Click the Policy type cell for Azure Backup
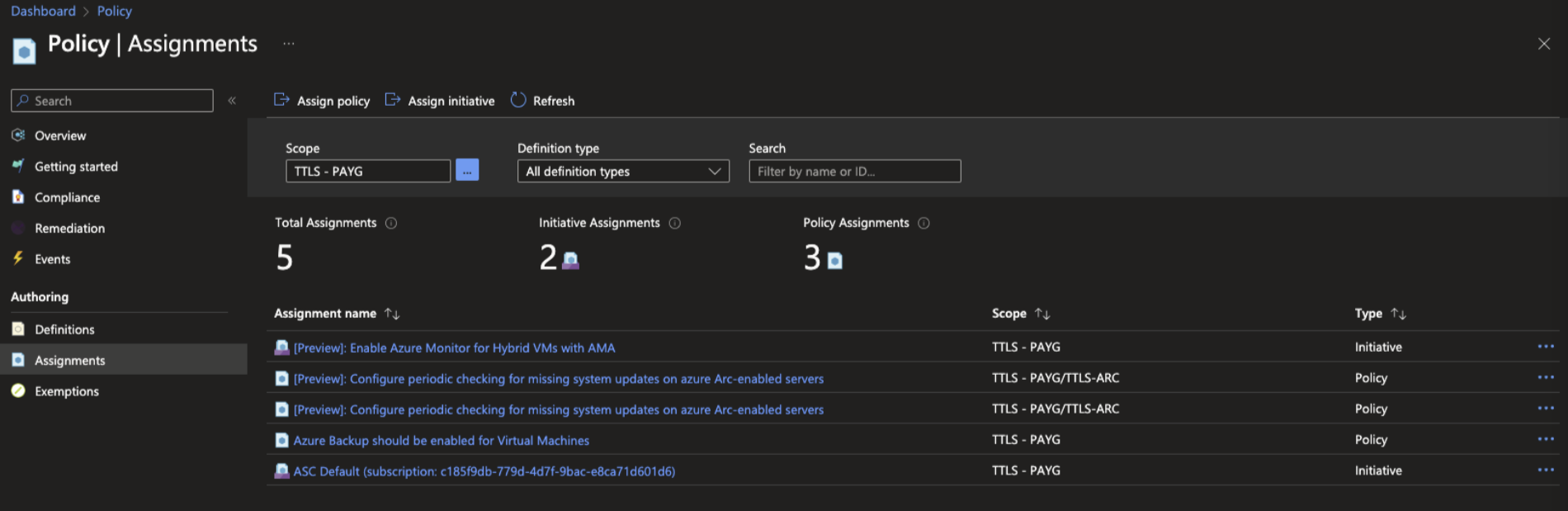The width and height of the screenshot is (1568, 511). point(1371,440)
